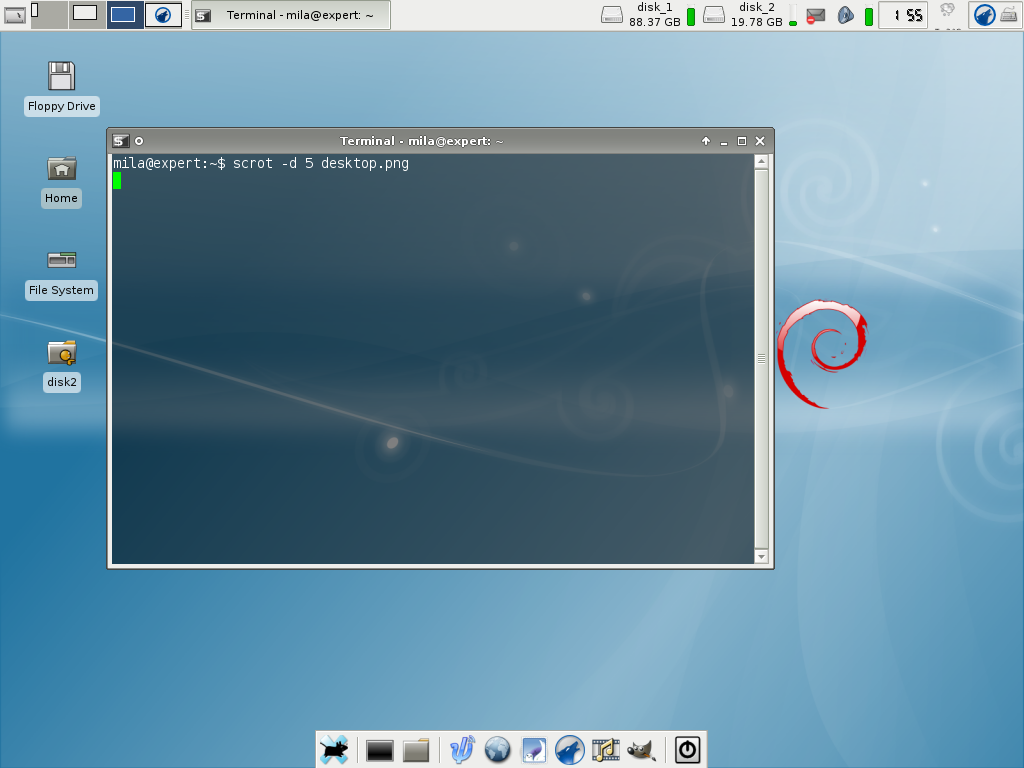Viewport: 1024px width, 768px height.
Task: Switch to the third highlighted workspace
Action: tap(125, 14)
